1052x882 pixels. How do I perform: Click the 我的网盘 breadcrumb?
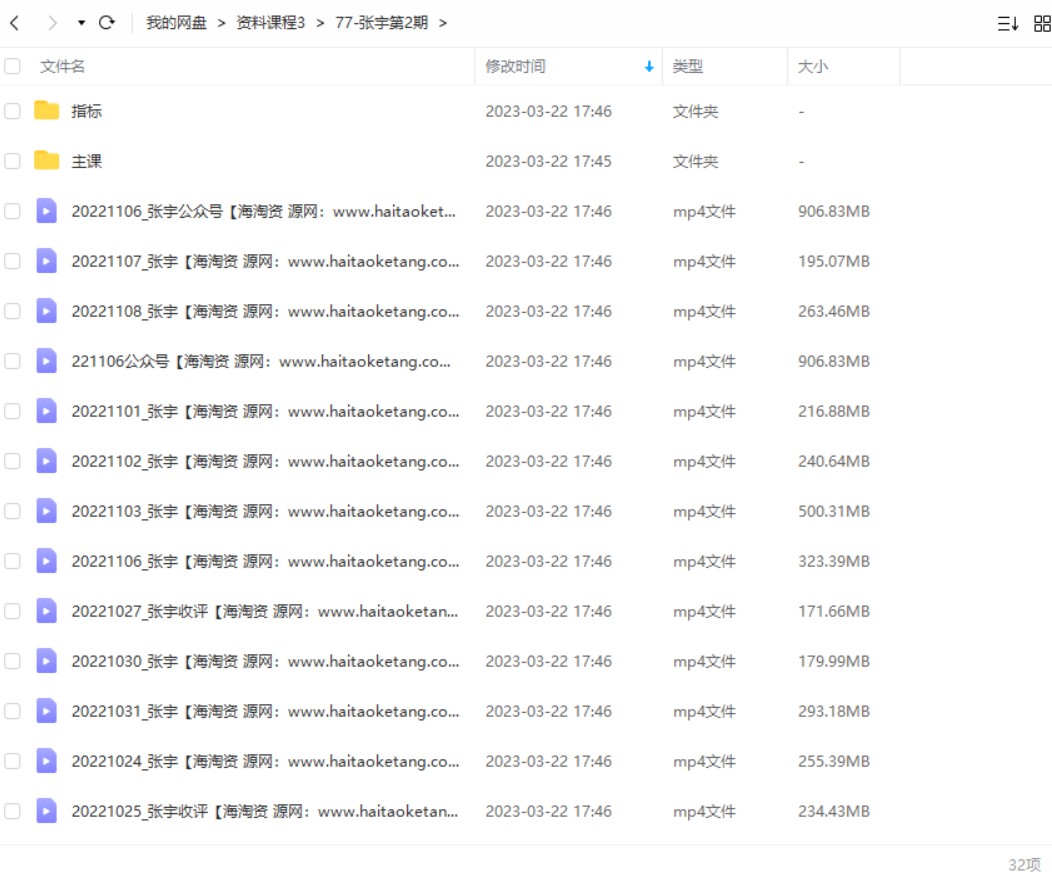coord(176,23)
